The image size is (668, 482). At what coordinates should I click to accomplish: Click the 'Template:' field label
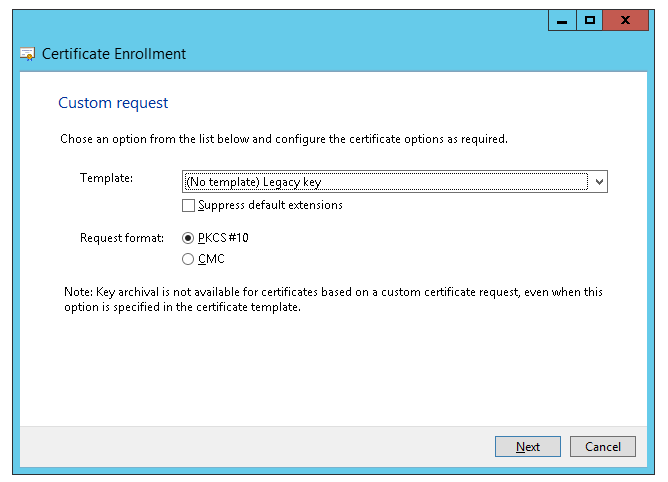pyautogui.click(x=106, y=178)
